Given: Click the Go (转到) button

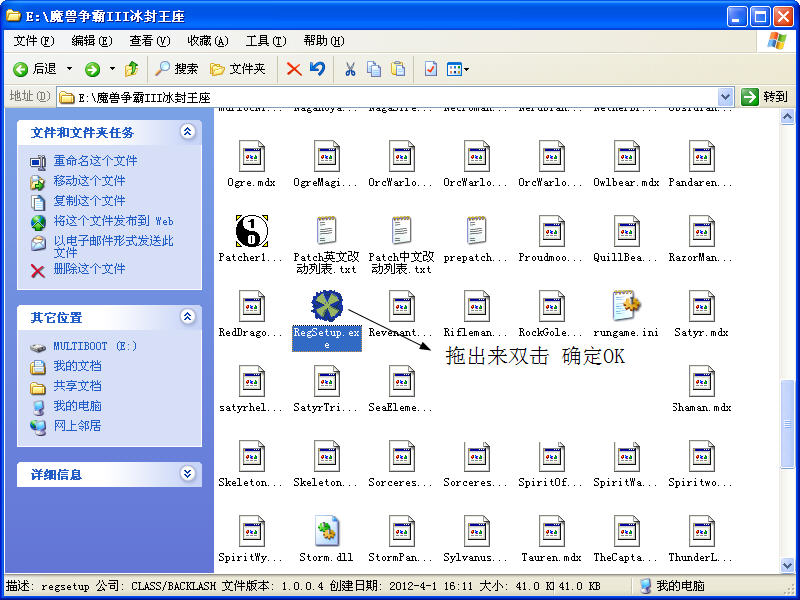Looking at the screenshot, I should click(x=764, y=96).
